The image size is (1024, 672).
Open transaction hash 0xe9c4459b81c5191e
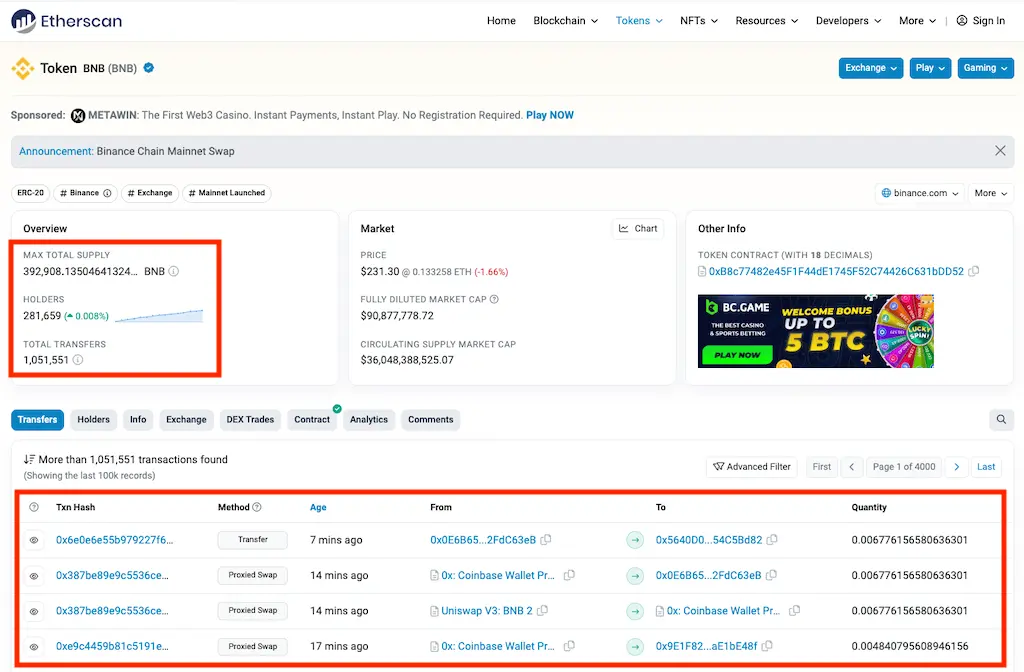112,646
